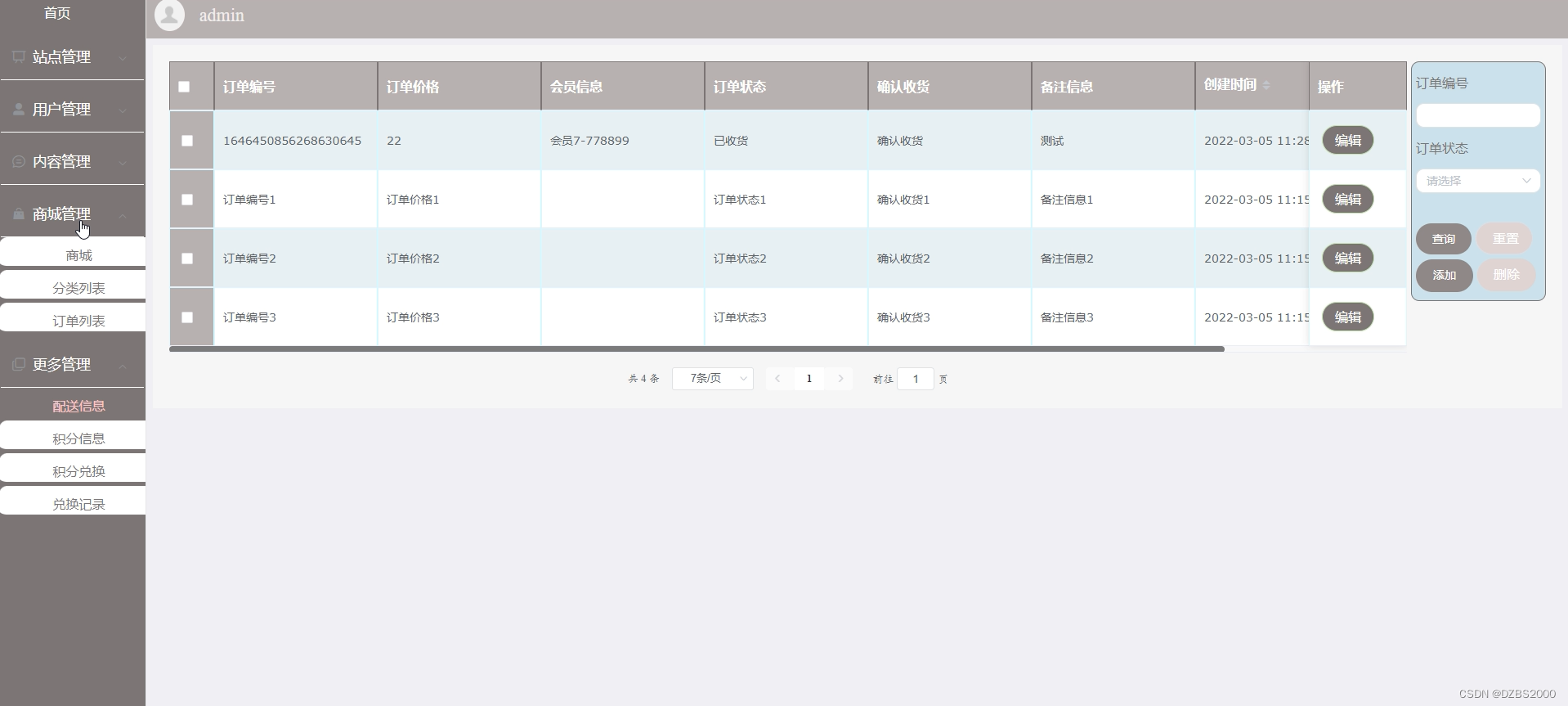Click the horizontal table scrollbar
Image resolution: width=1568 pixels, height=706 pixels.
coord(697,349)
